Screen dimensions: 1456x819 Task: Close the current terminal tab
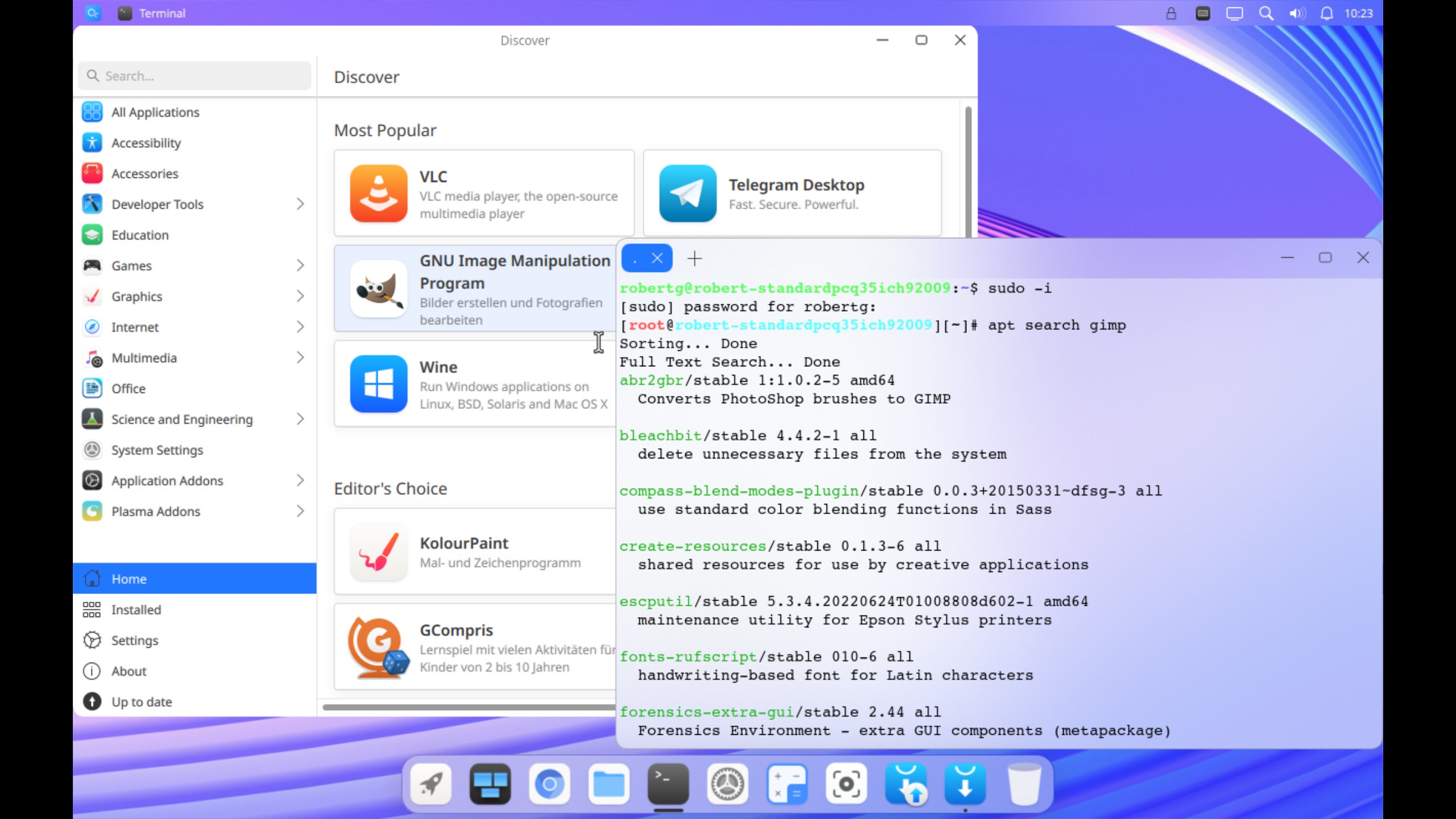pyautogui.click(x=657, y=258)
